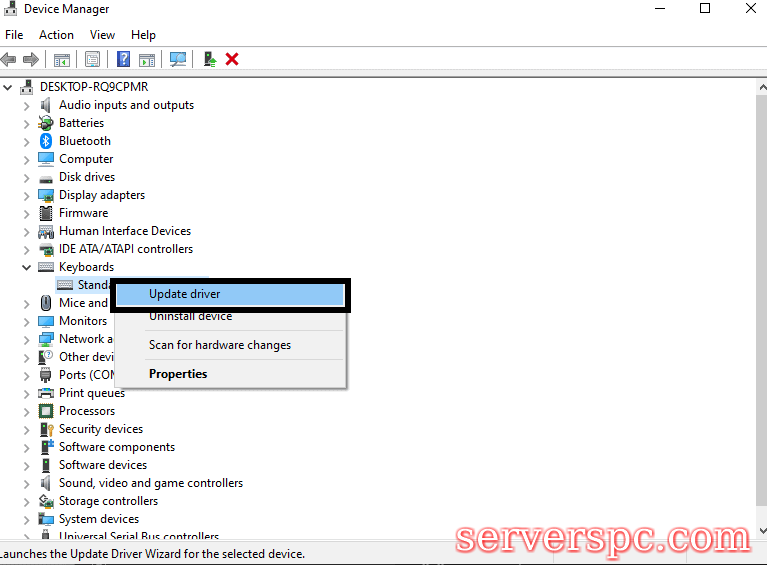Viewport: 767px width, 565px height.
Task: Click the Disk drives icon
Action: 46,179
